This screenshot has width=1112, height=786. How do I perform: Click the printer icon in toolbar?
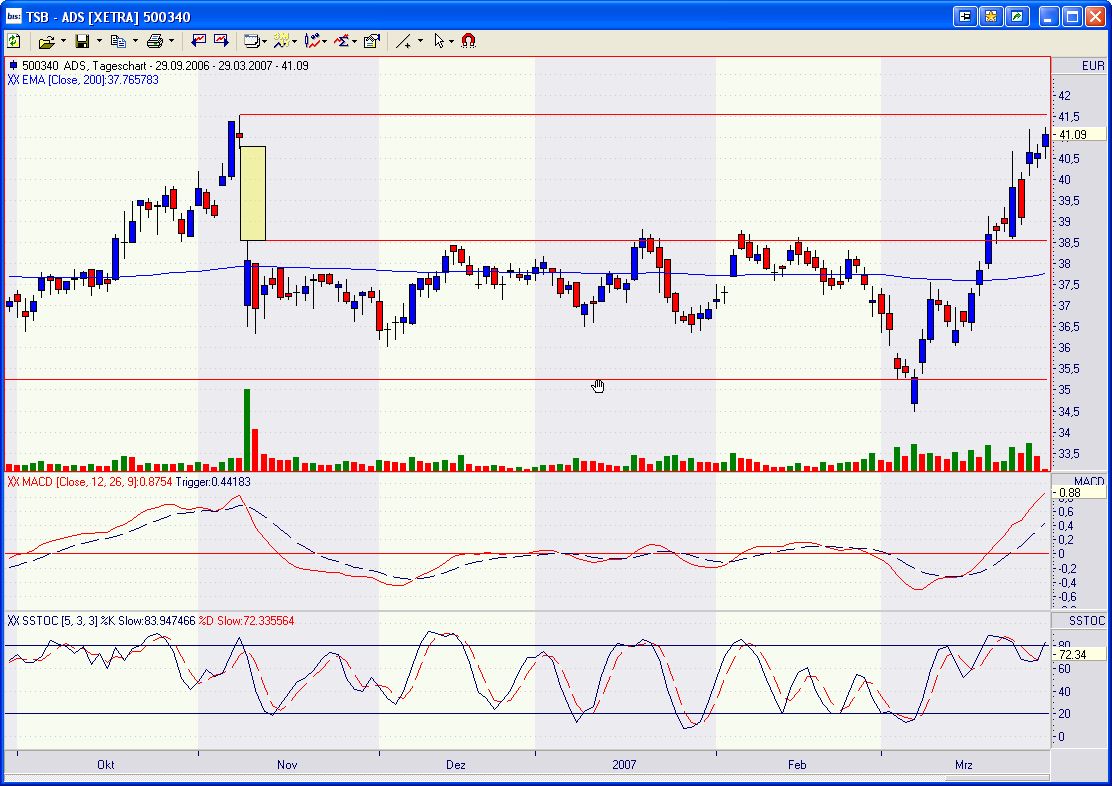[x=154, y=41]
